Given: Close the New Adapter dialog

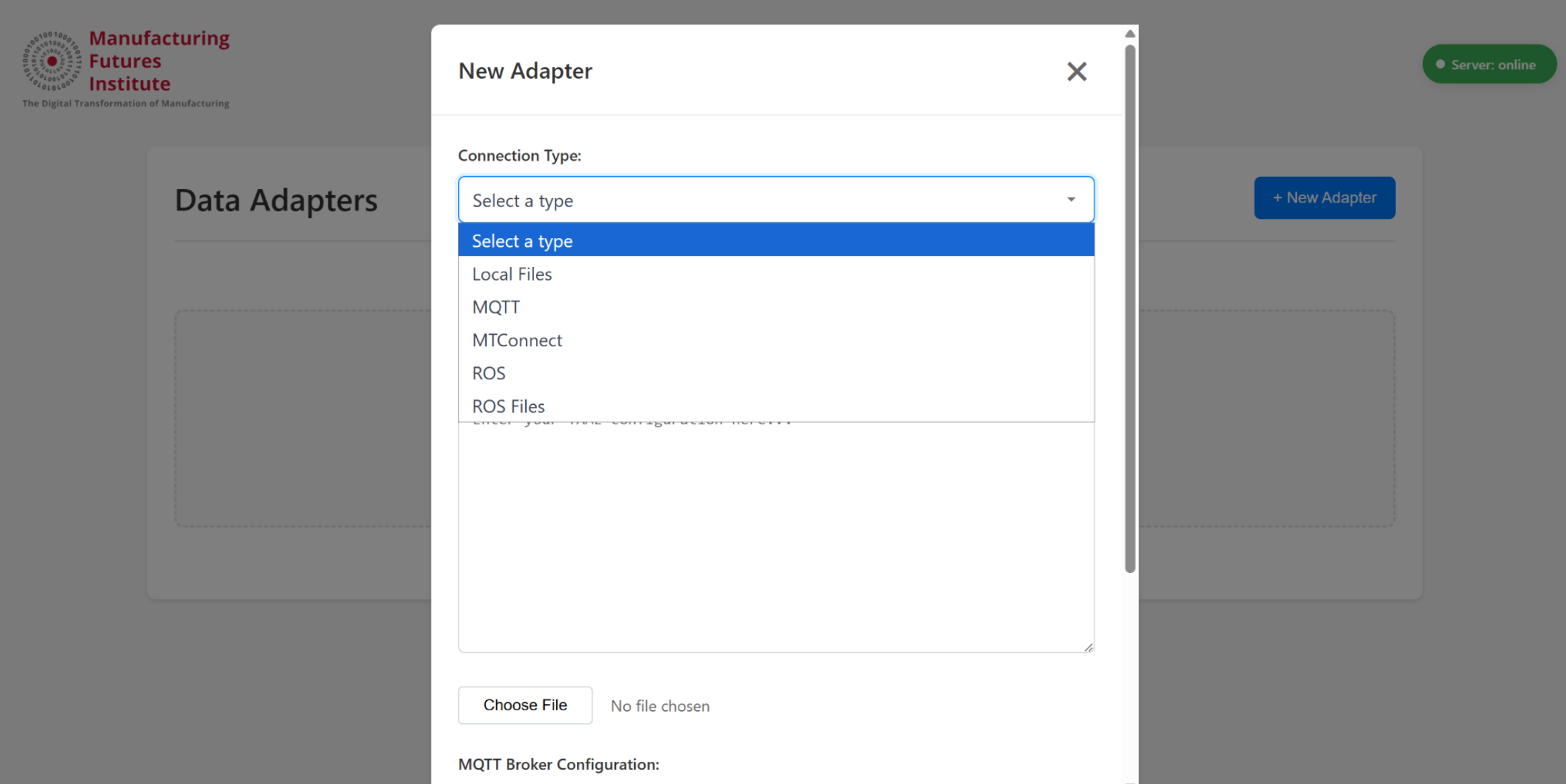Looking at the screenshot, I should coord(1076,71).
